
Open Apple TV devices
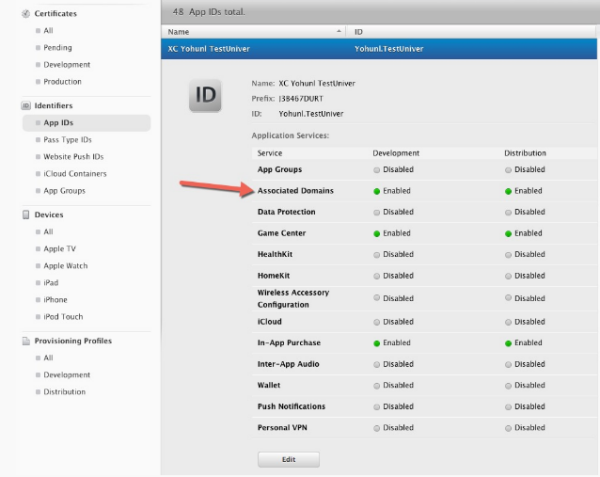click(60, 249)
